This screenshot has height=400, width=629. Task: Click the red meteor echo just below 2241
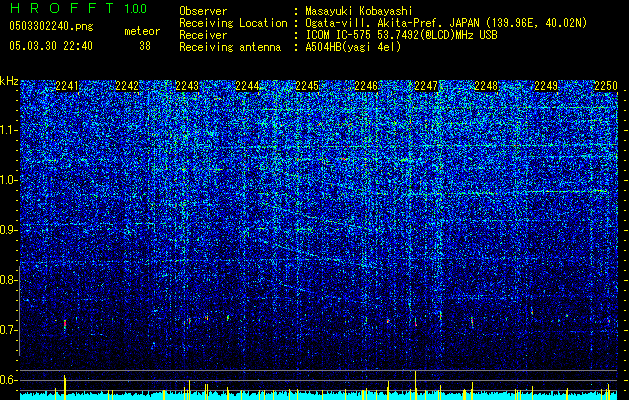[x=65, y=324]
